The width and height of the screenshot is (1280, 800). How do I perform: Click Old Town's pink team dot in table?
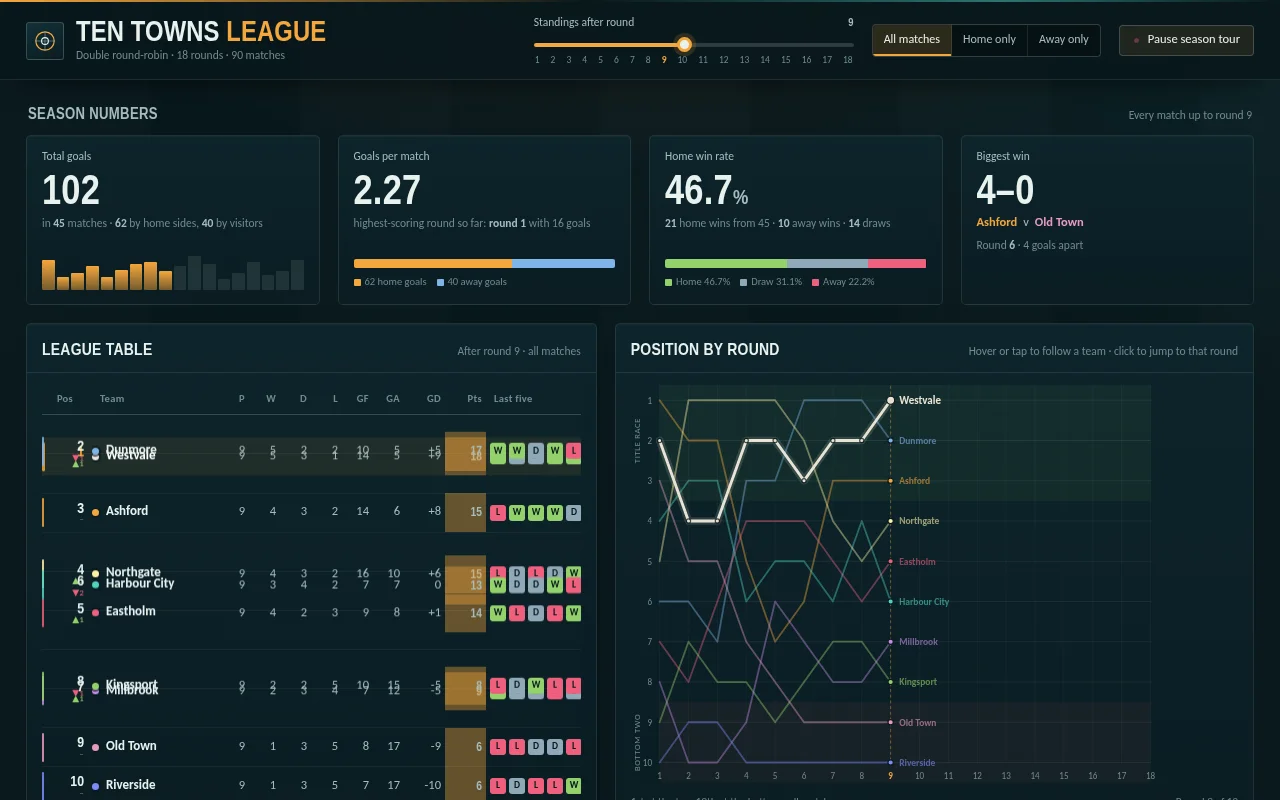pyautogui.click(x=95, y=747)
